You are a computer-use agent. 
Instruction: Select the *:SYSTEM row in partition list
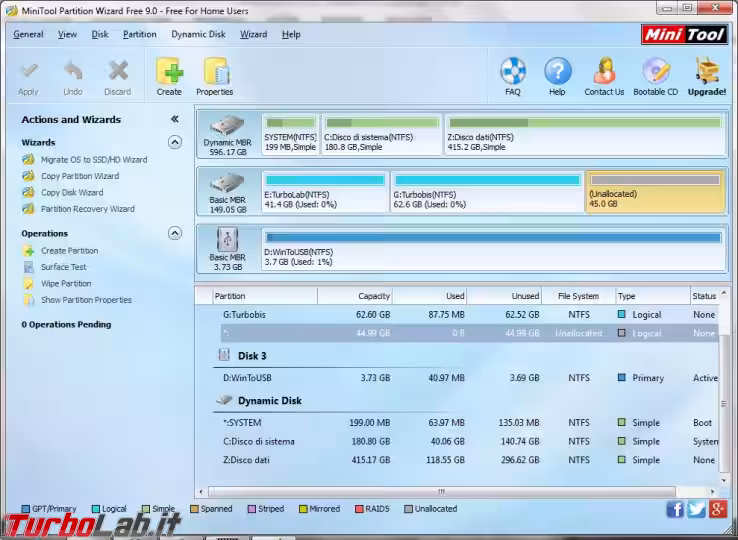click(x=469, y=423)
